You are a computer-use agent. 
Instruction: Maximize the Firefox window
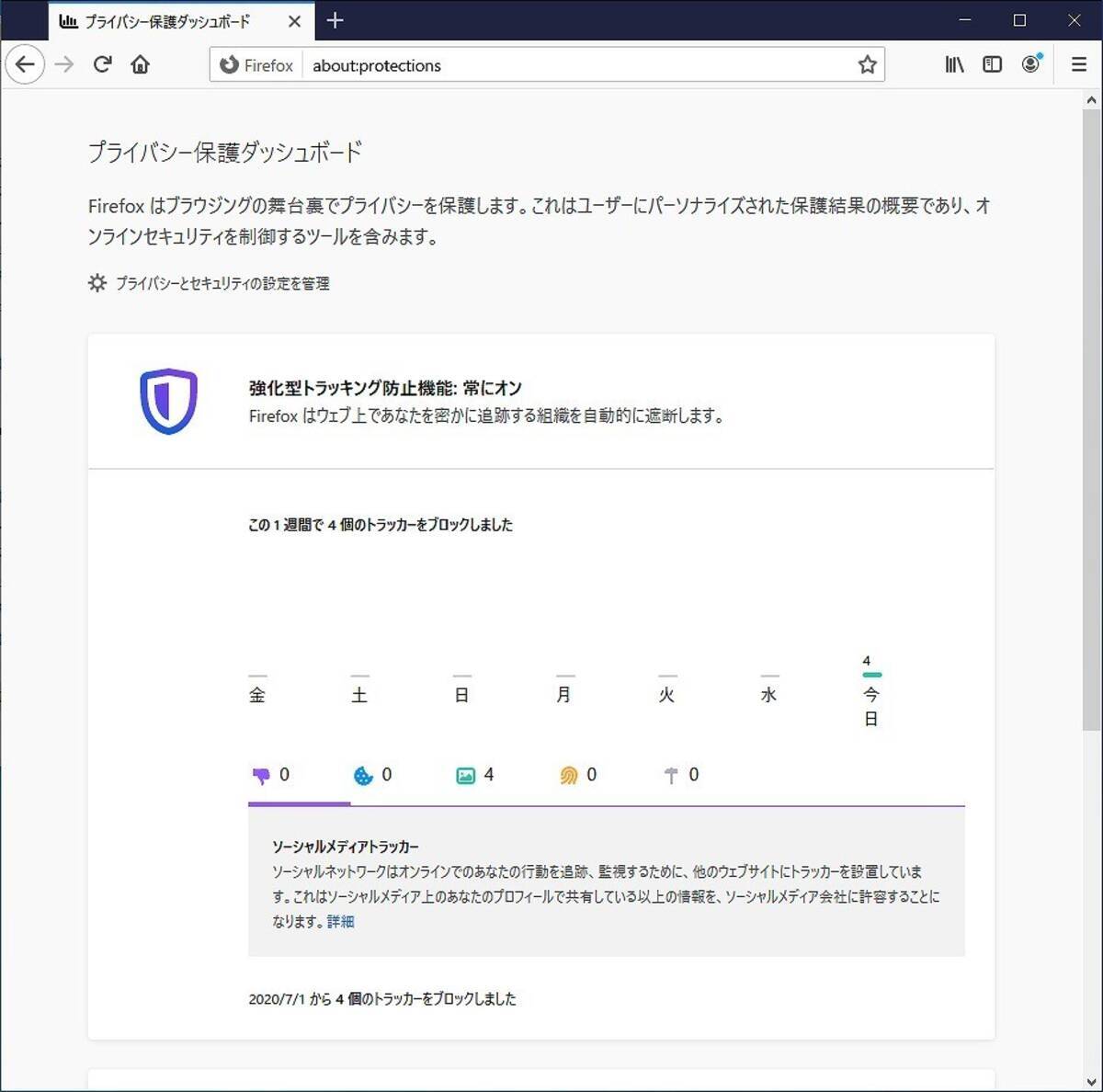[1019, 20]
